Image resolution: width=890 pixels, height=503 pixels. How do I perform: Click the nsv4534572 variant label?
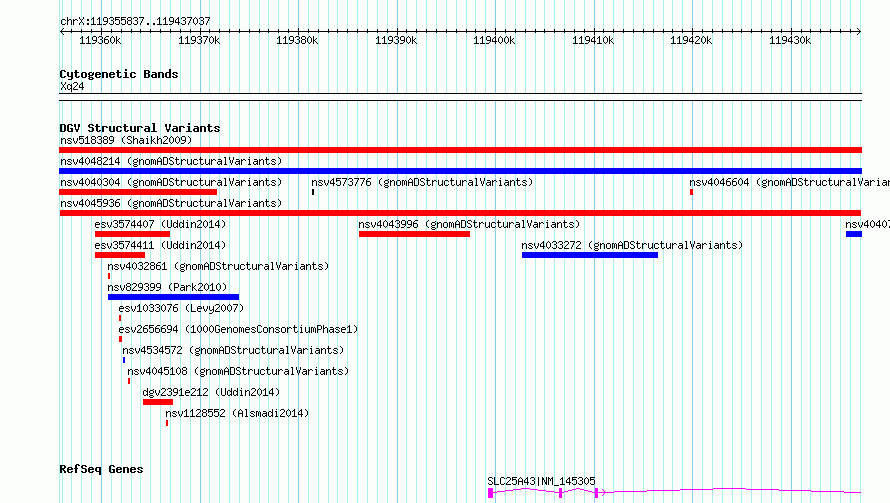coord(233,350)
